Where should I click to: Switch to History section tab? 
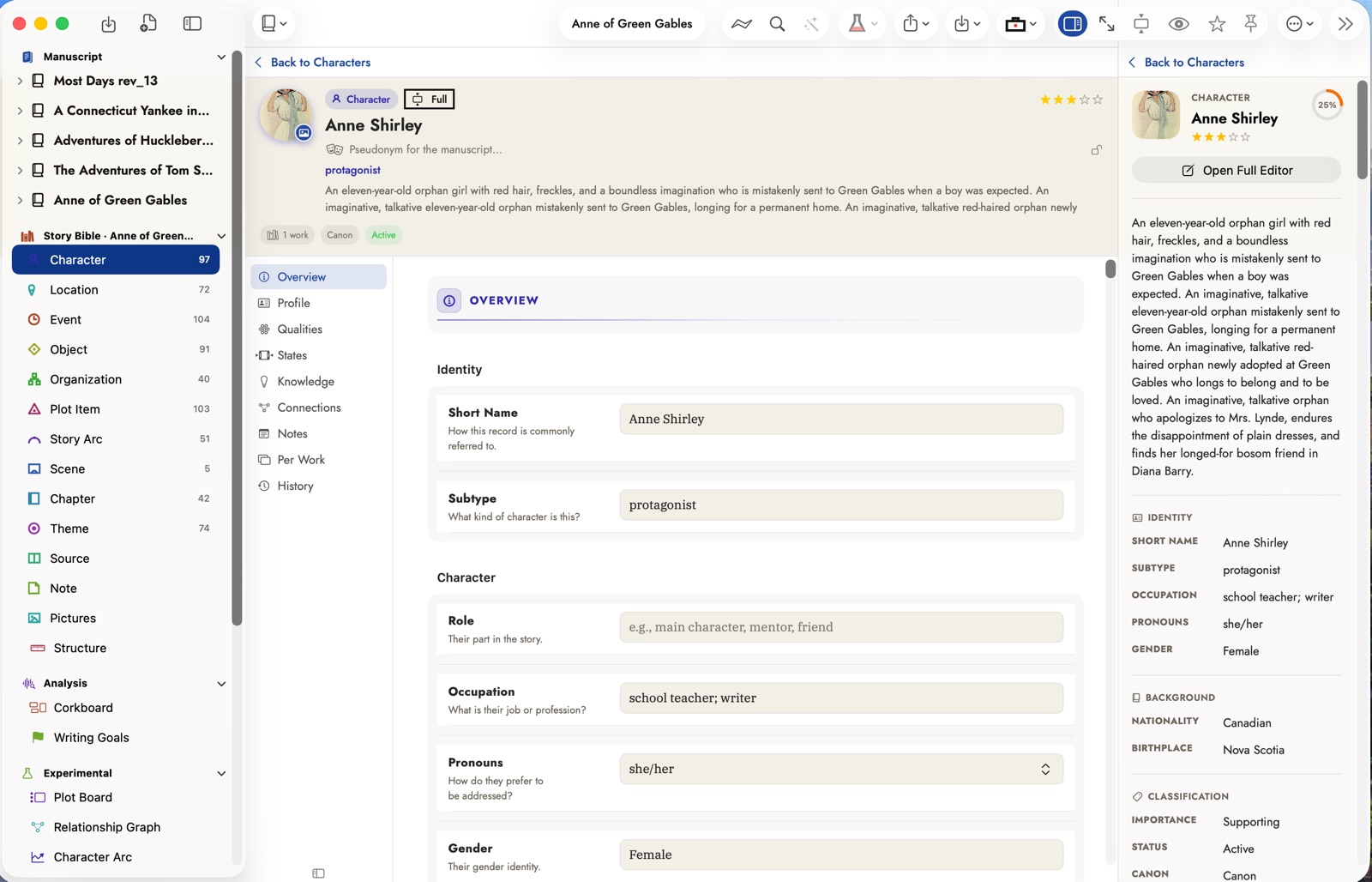(319, 486)
